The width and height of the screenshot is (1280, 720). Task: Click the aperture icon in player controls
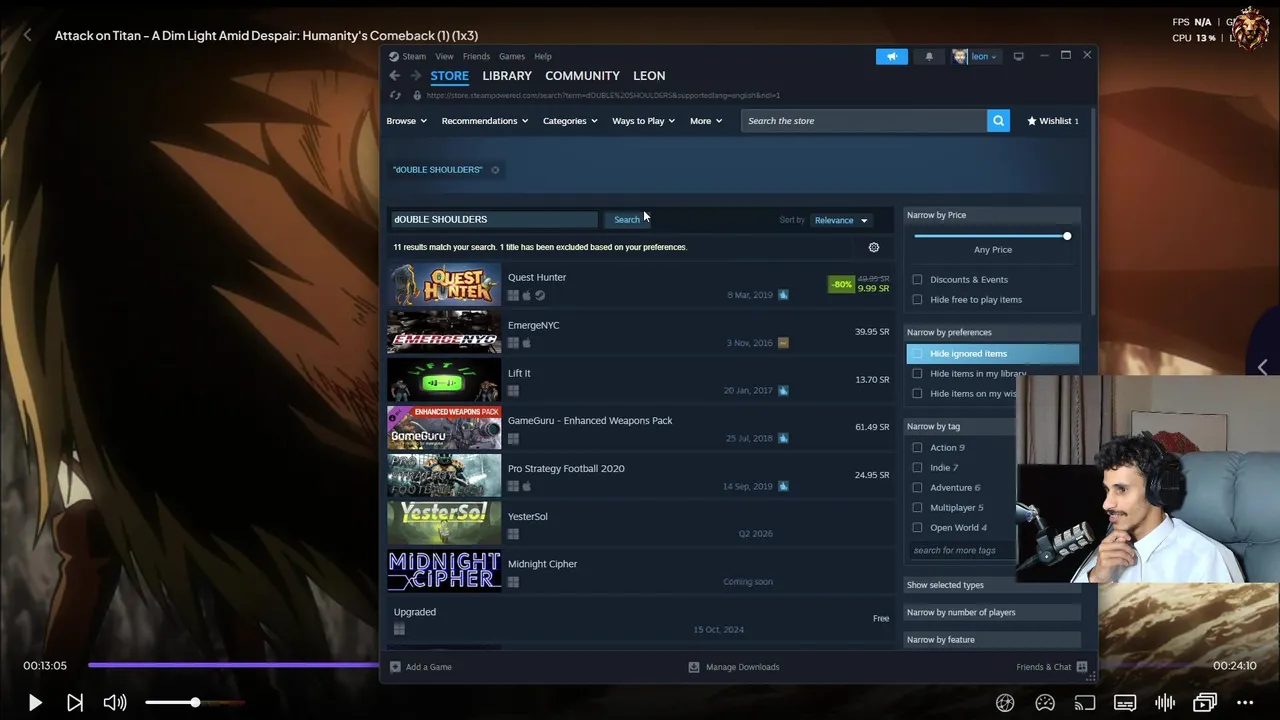point(1005,703)
